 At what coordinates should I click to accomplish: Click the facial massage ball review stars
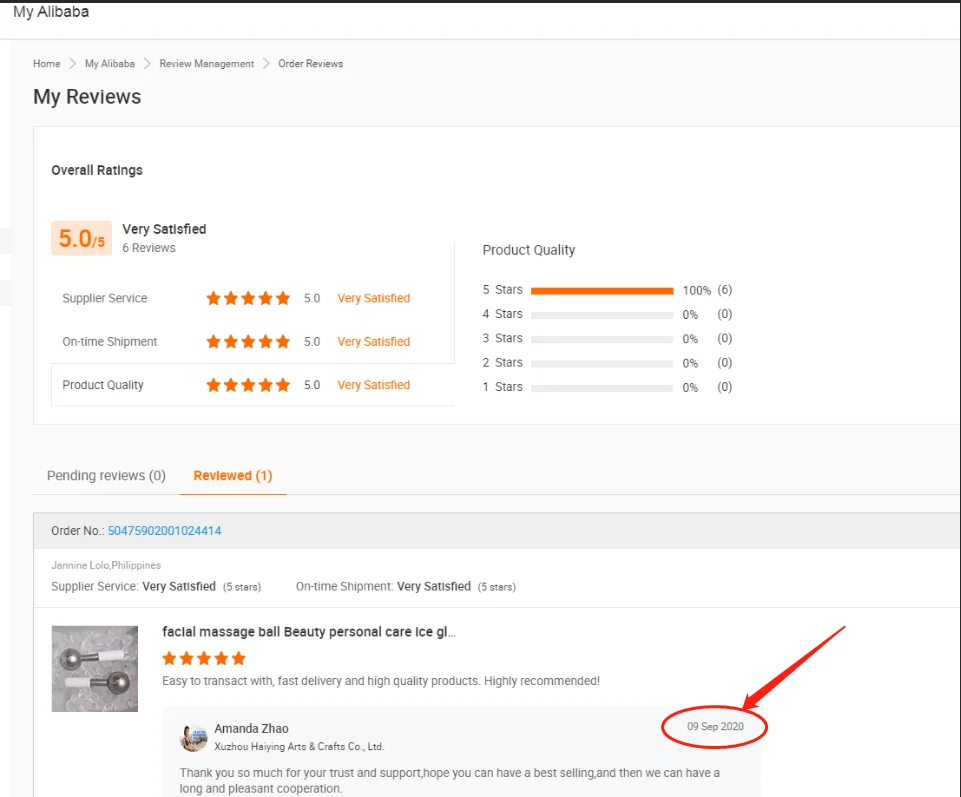click(x=204, y=658)
